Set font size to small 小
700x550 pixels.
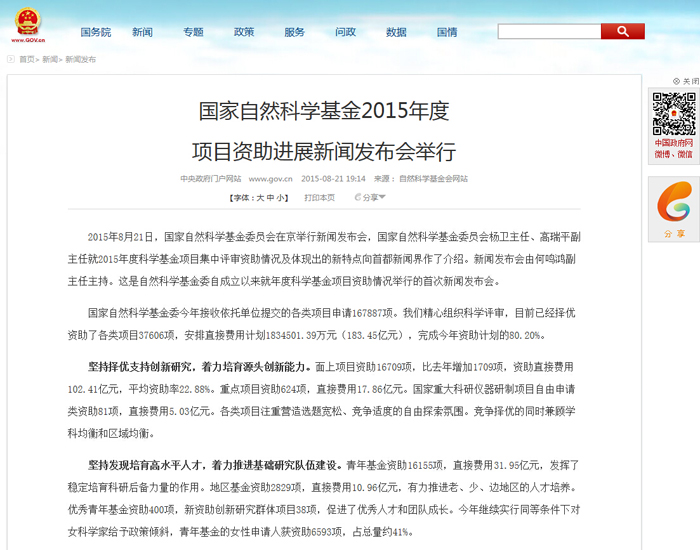281,198
